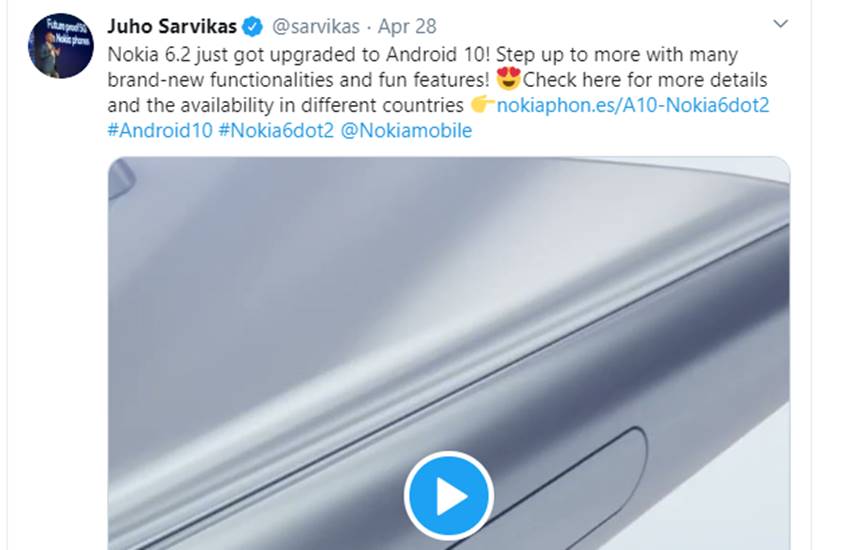
Task: Click the Juho Sarvikas display name
Action: 172,26
